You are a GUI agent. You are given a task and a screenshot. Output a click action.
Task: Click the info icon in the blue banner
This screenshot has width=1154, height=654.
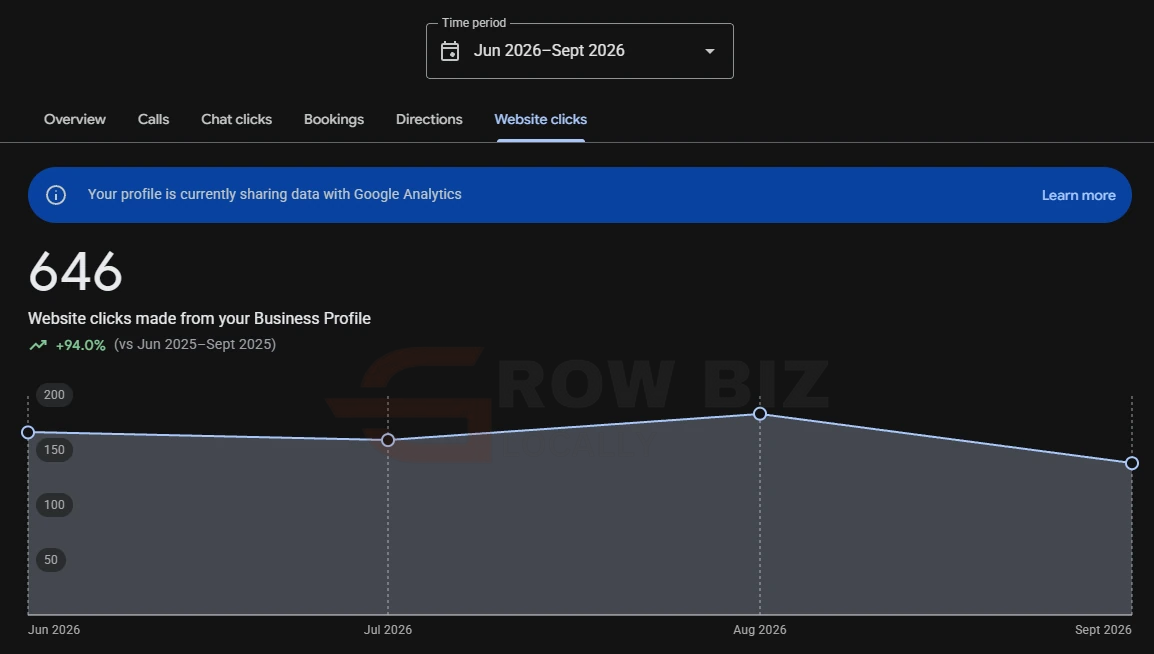click(56, 195)
